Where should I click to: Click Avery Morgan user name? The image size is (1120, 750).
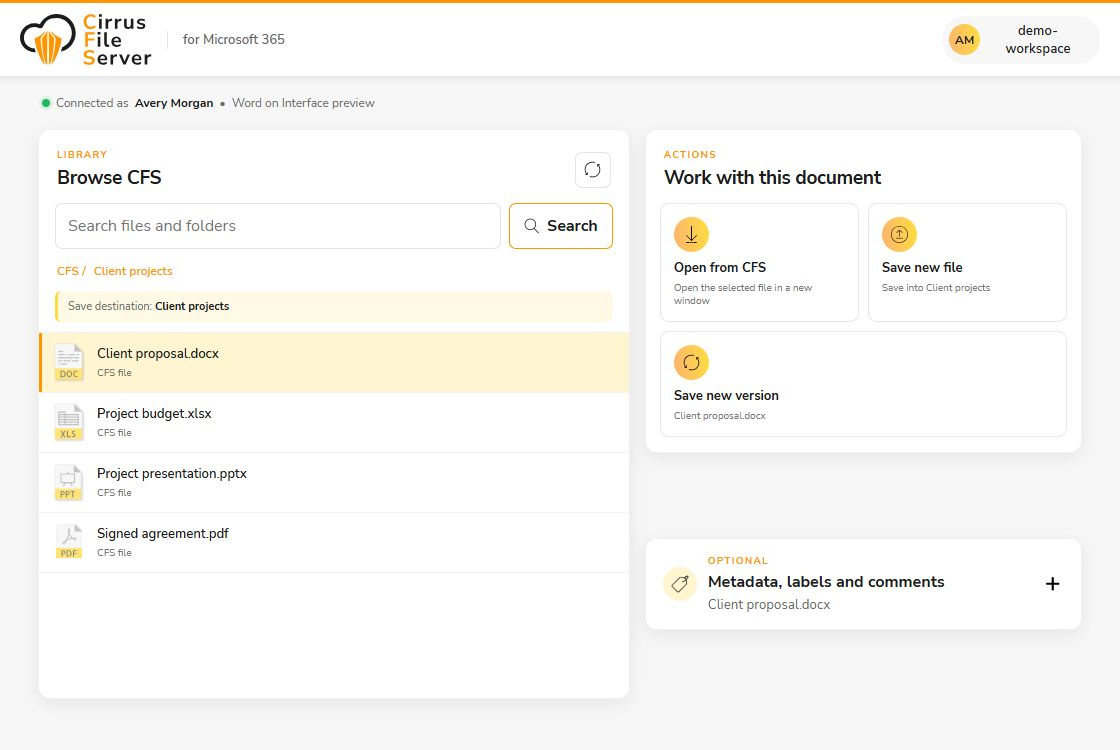pyautogui.click(x=174, y=103)
